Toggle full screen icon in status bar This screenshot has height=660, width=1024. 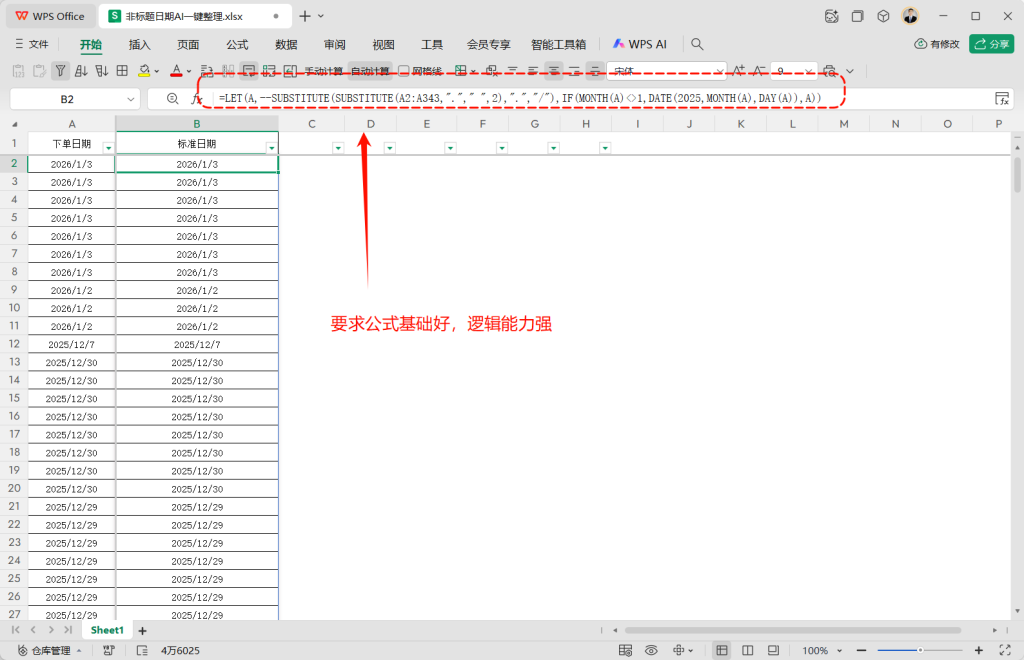1005,650
